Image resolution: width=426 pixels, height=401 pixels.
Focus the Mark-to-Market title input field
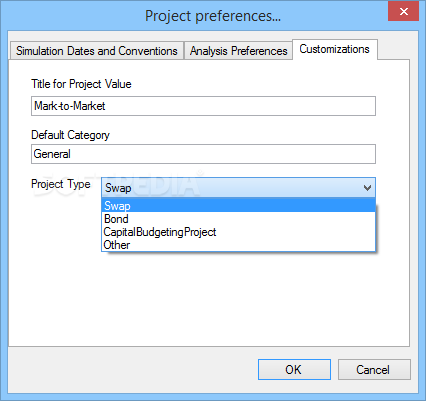(x=203, y=106)
